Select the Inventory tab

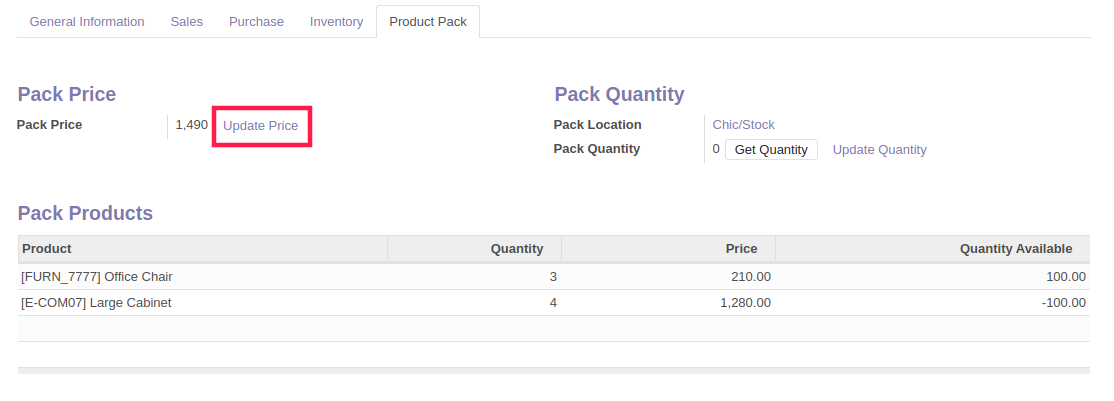336,22
